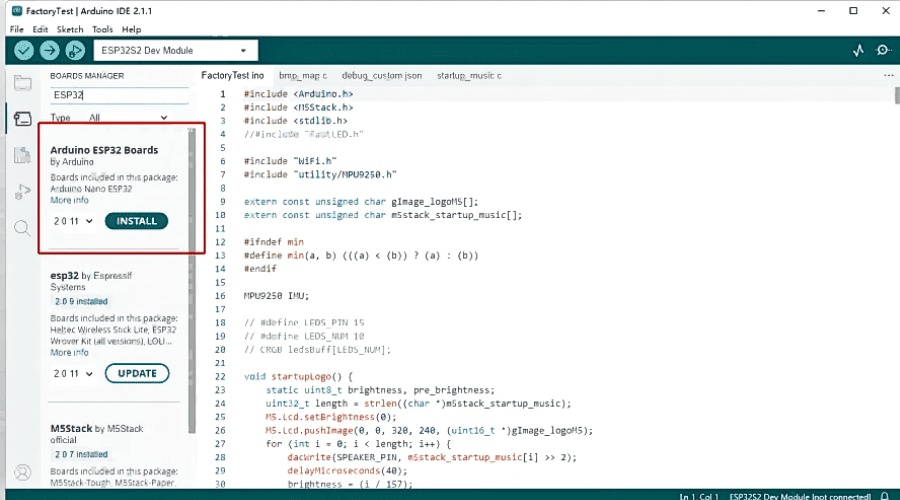Expand the ESP32S2 Dev Module board selector
Viewport: 900px width, 500px height.
pos(175,50)
